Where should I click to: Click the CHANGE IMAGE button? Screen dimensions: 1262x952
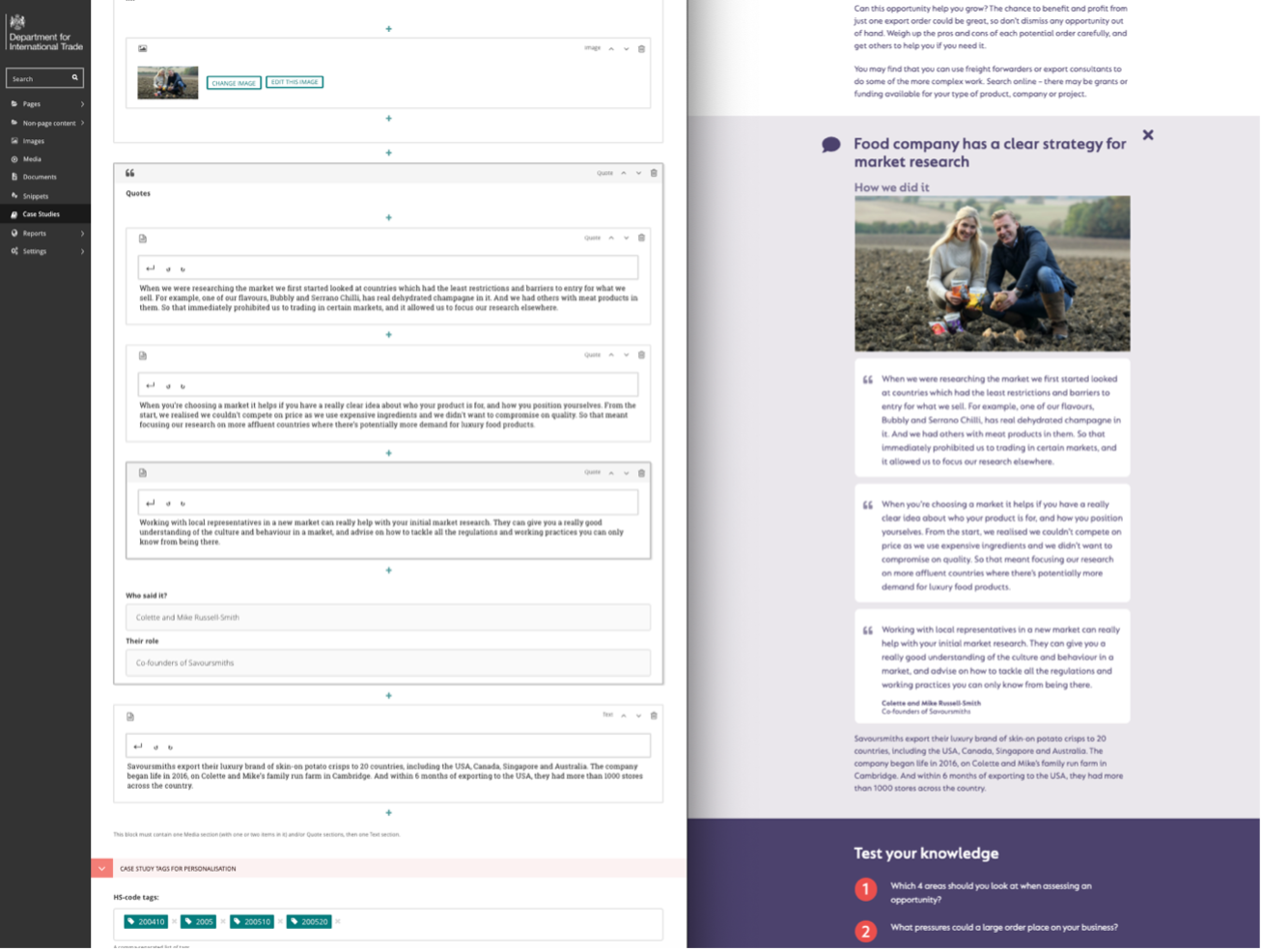click(x=233, y=82)
